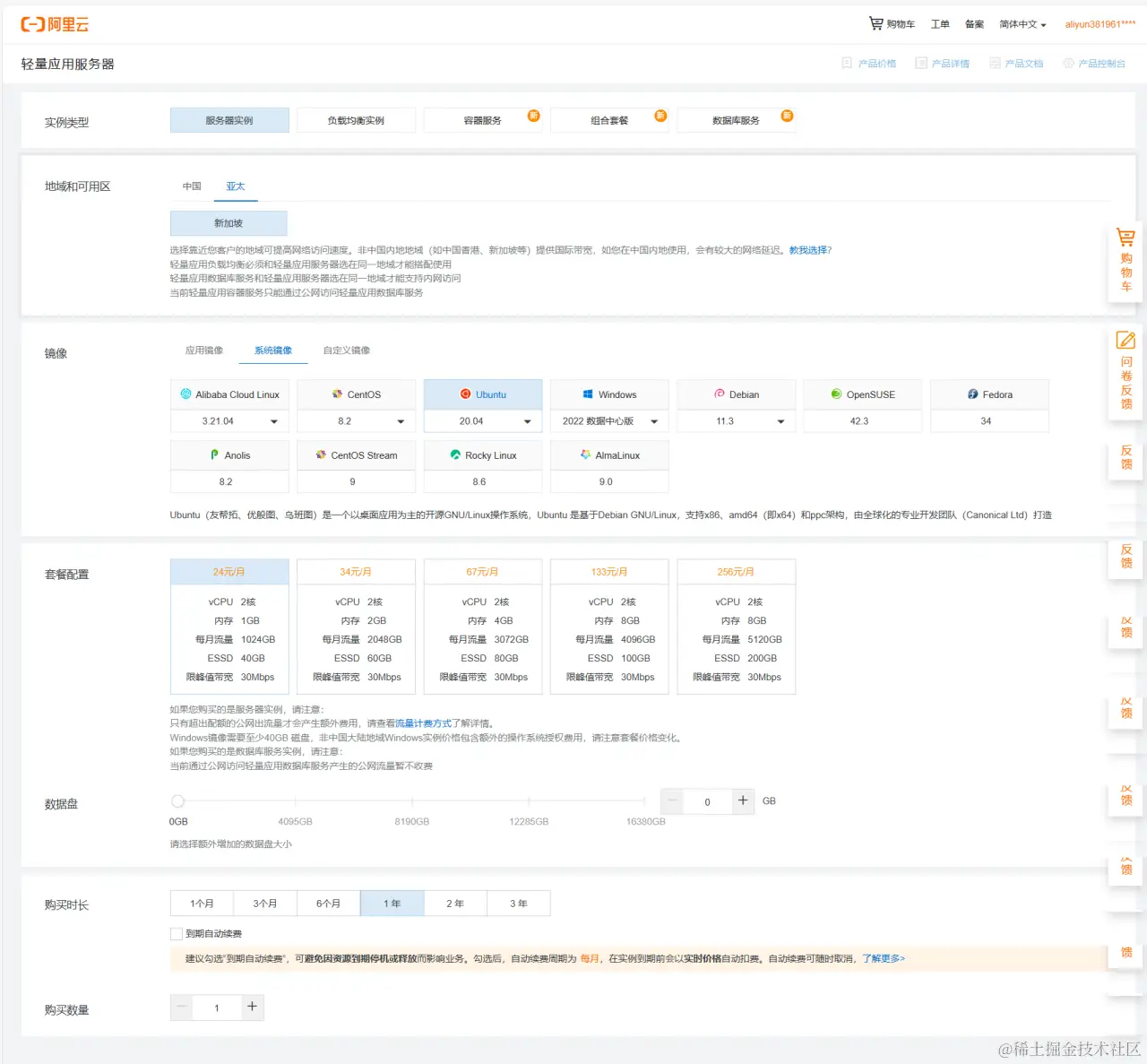Open the 了解更多 auto-renewal link
The width and height of the screenshot is (1147, 1064).
[x=884, y=958]
